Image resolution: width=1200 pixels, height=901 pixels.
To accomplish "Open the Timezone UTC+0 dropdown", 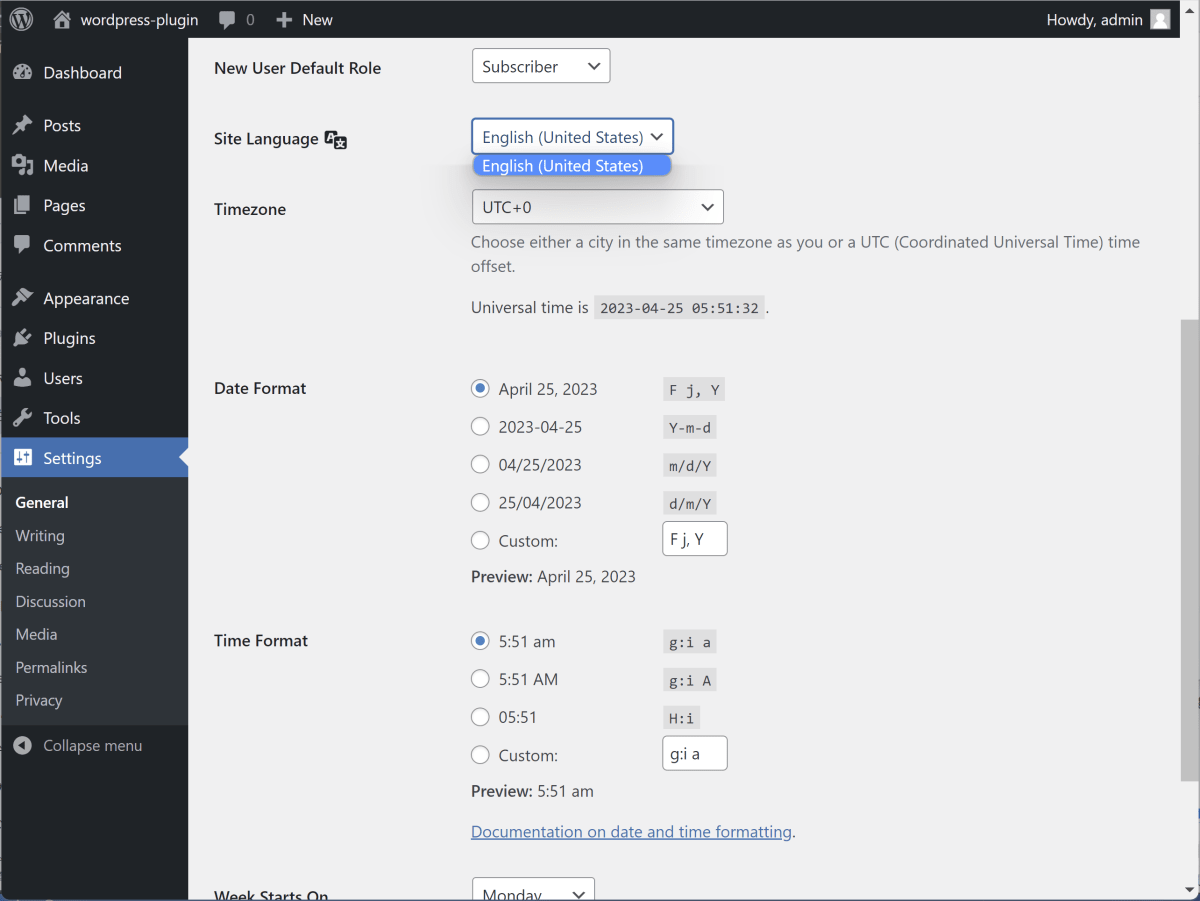I will pos(597,207).
